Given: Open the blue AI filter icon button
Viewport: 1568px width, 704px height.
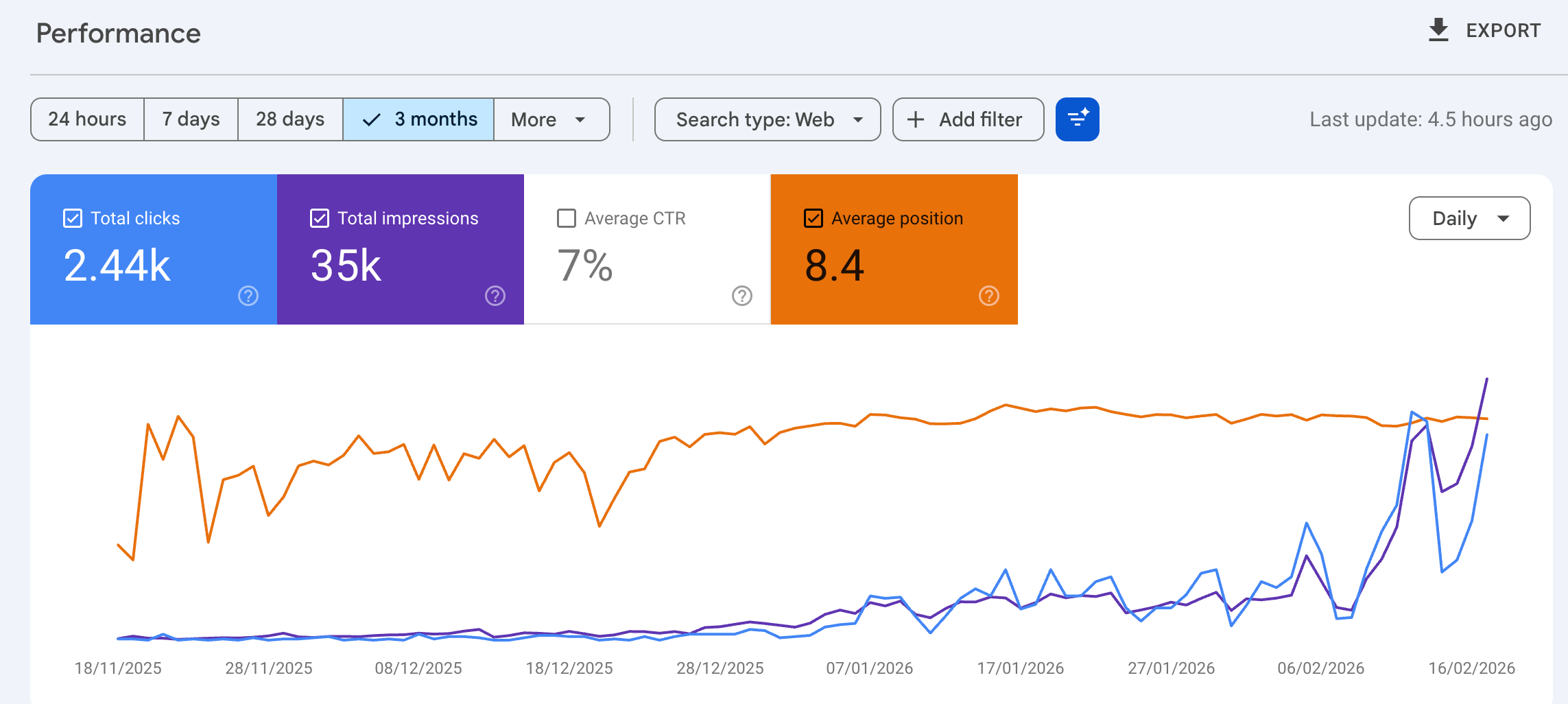Looking at the screenshot, I should click(x=1077, y=119).
